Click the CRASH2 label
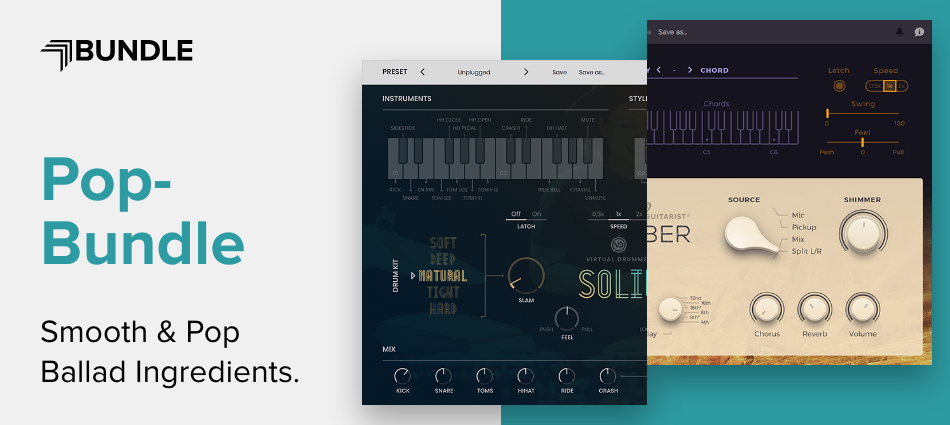The height and width of the screenshot is (425, 950). [x=580, y=190]
